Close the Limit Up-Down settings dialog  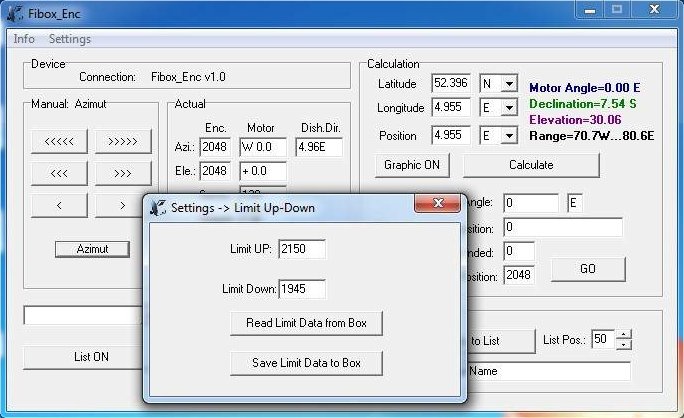point(436,205)
